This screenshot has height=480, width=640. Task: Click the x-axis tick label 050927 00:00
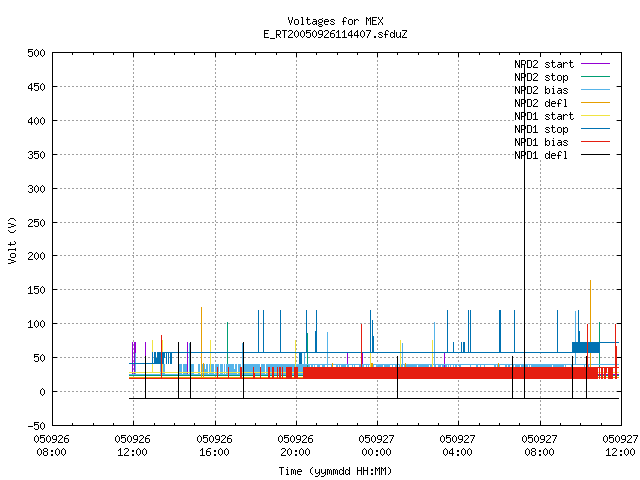click(x=376, y=446)
